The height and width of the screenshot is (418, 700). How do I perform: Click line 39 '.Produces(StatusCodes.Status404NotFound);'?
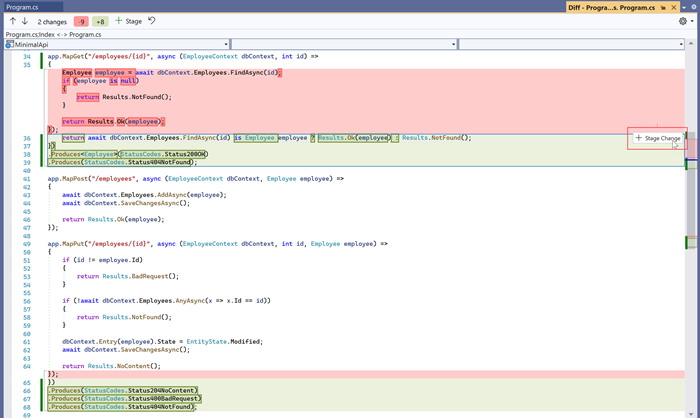coord(122,162)
